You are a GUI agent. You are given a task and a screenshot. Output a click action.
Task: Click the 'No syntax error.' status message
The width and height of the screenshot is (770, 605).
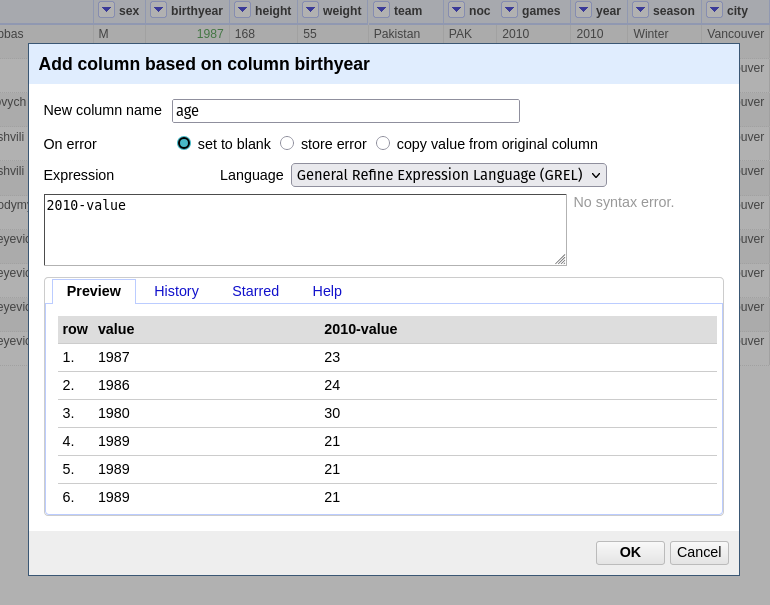tap(624, 202)
